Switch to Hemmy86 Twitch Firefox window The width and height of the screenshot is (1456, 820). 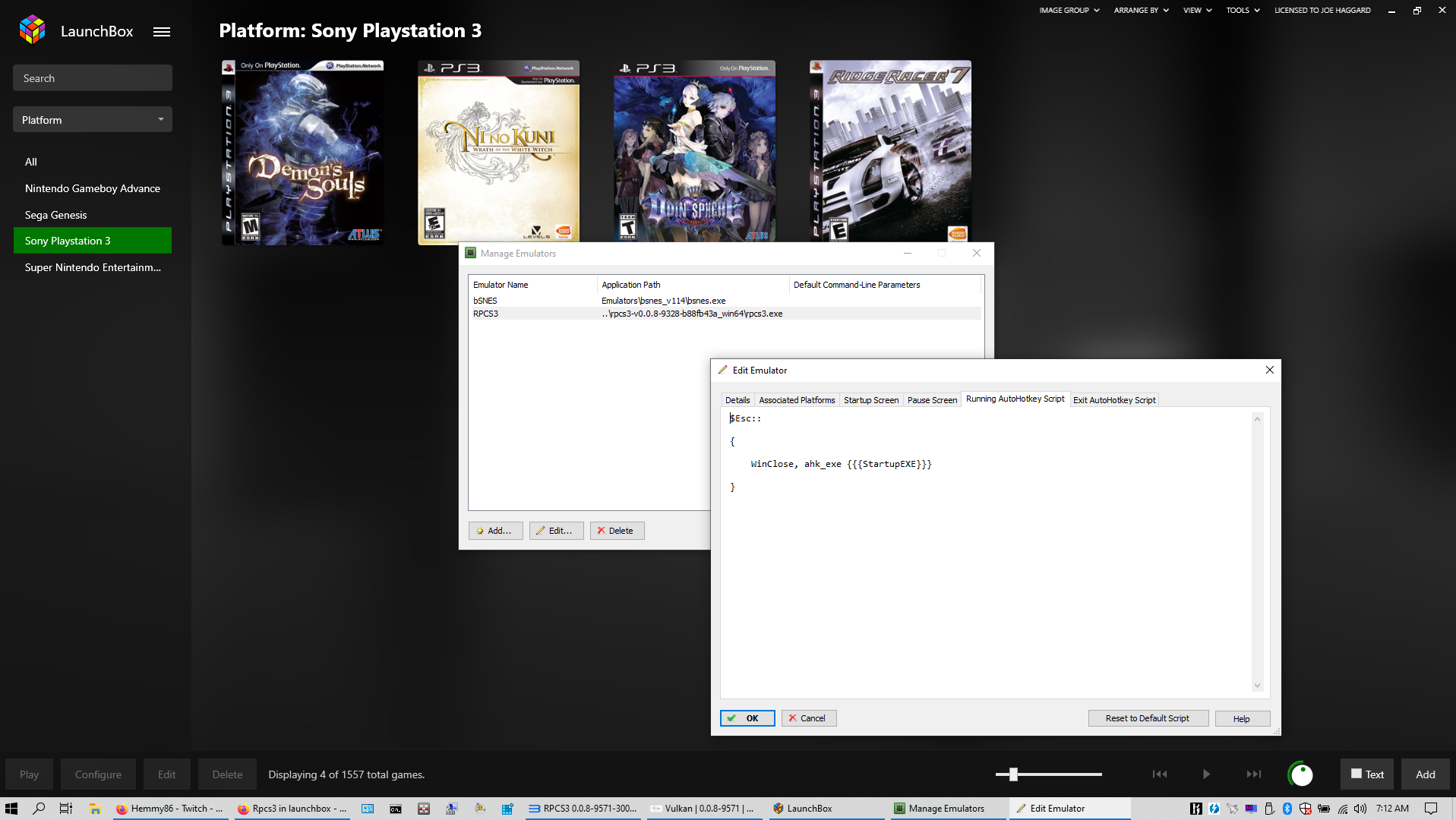pos(169,809)
